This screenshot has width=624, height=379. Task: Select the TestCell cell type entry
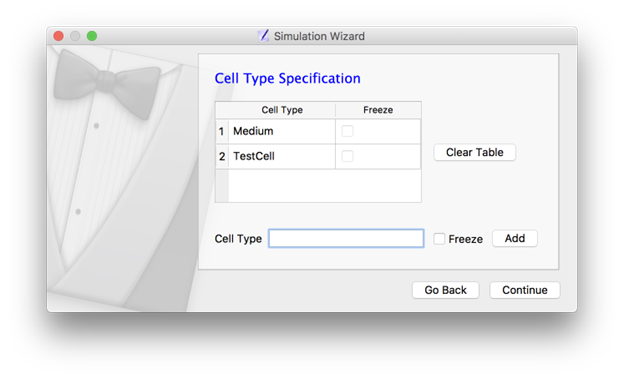click(282, 156)
